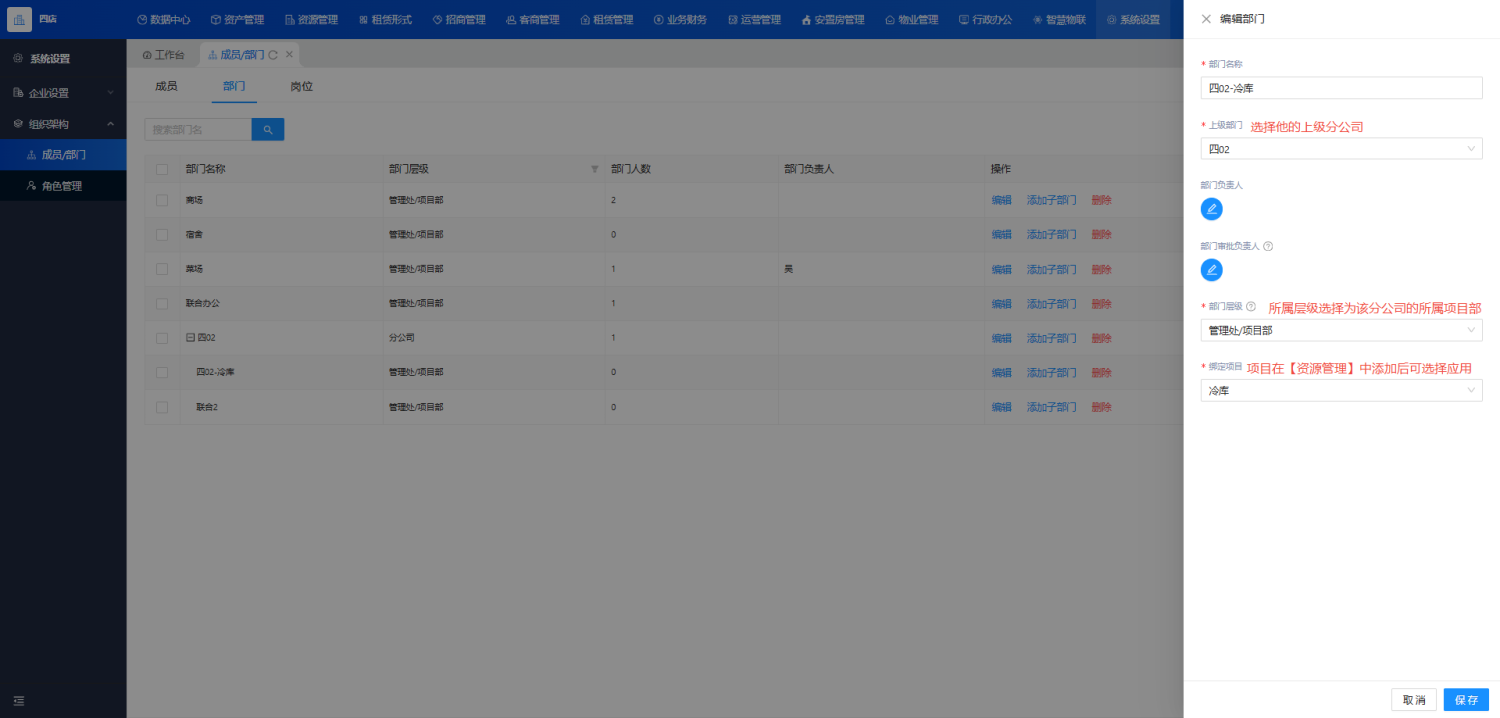
Task: Open 资产管理 in the top navigation
Action: point(237,19)
